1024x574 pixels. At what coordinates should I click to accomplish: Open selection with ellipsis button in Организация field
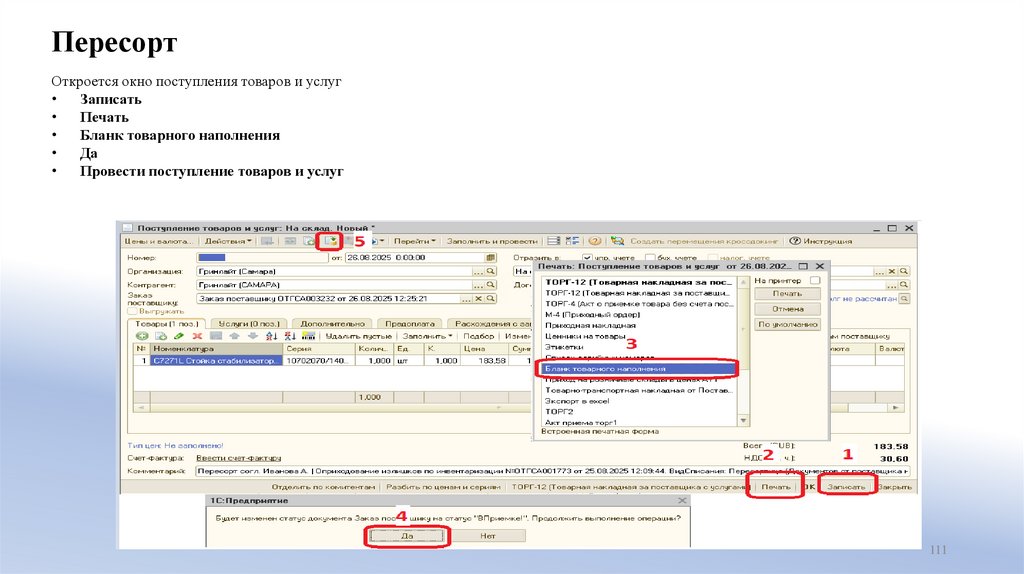[x=479, y=271]
